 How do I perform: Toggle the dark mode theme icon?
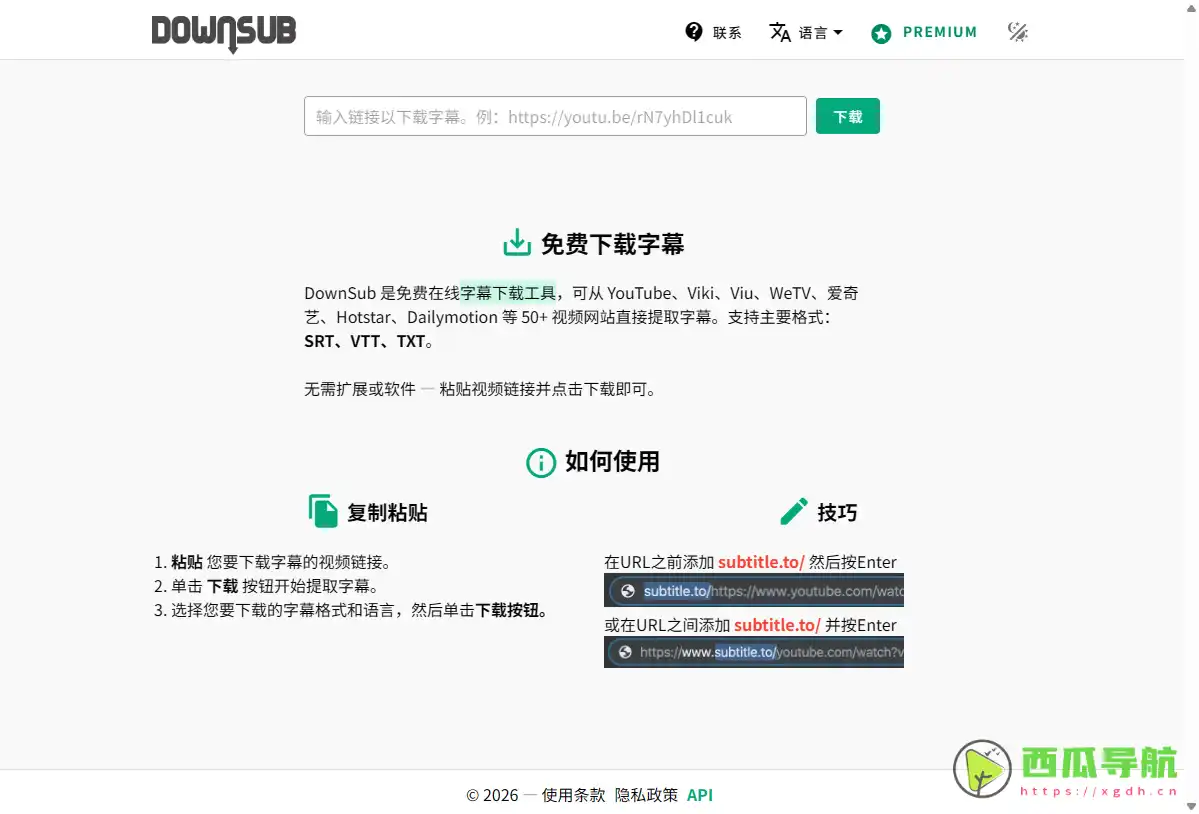[1017, 31]
